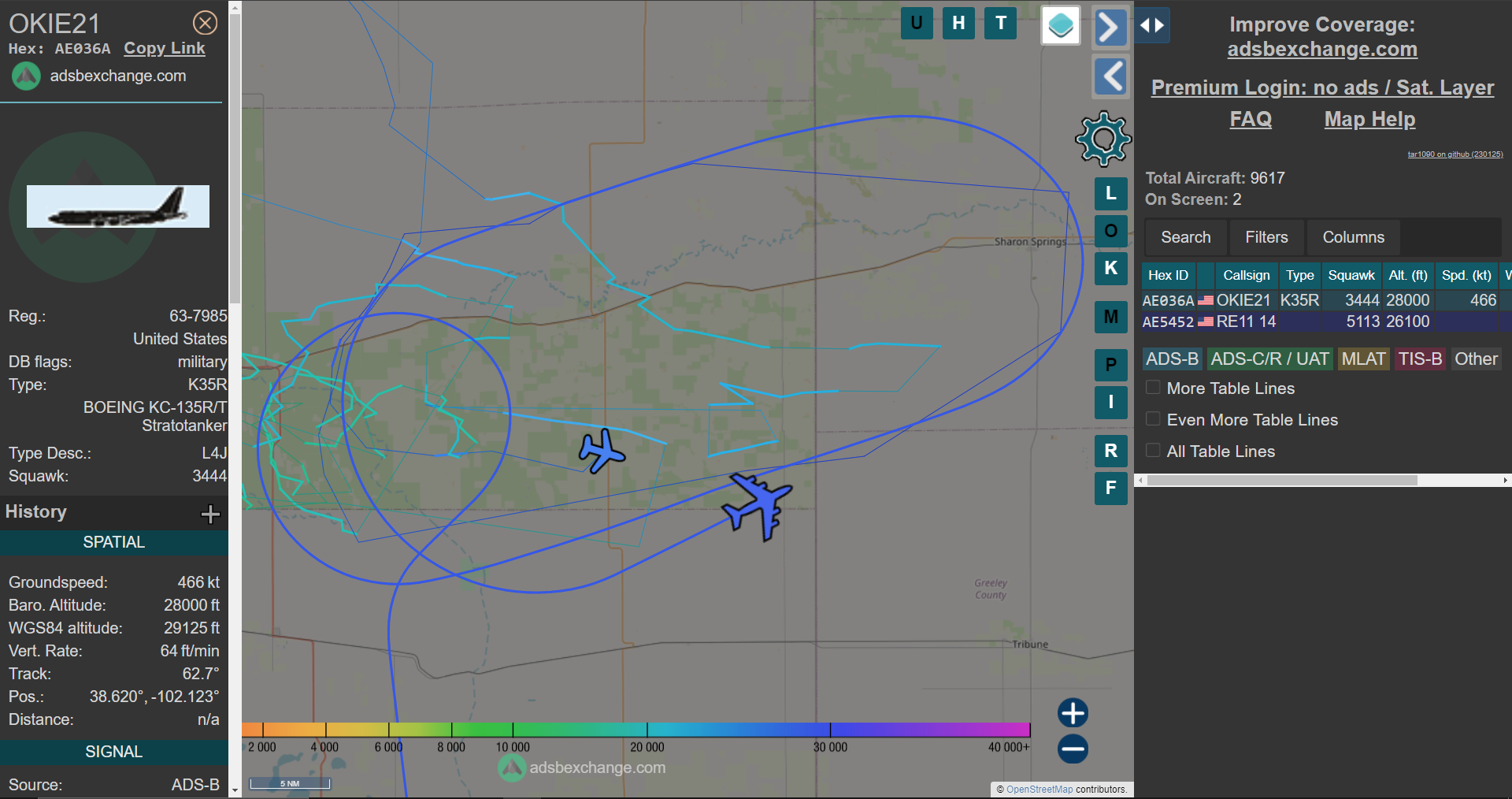The image size is (1512, 799).
Task: Switch to the Filters tab
Action: [1266, 237]
